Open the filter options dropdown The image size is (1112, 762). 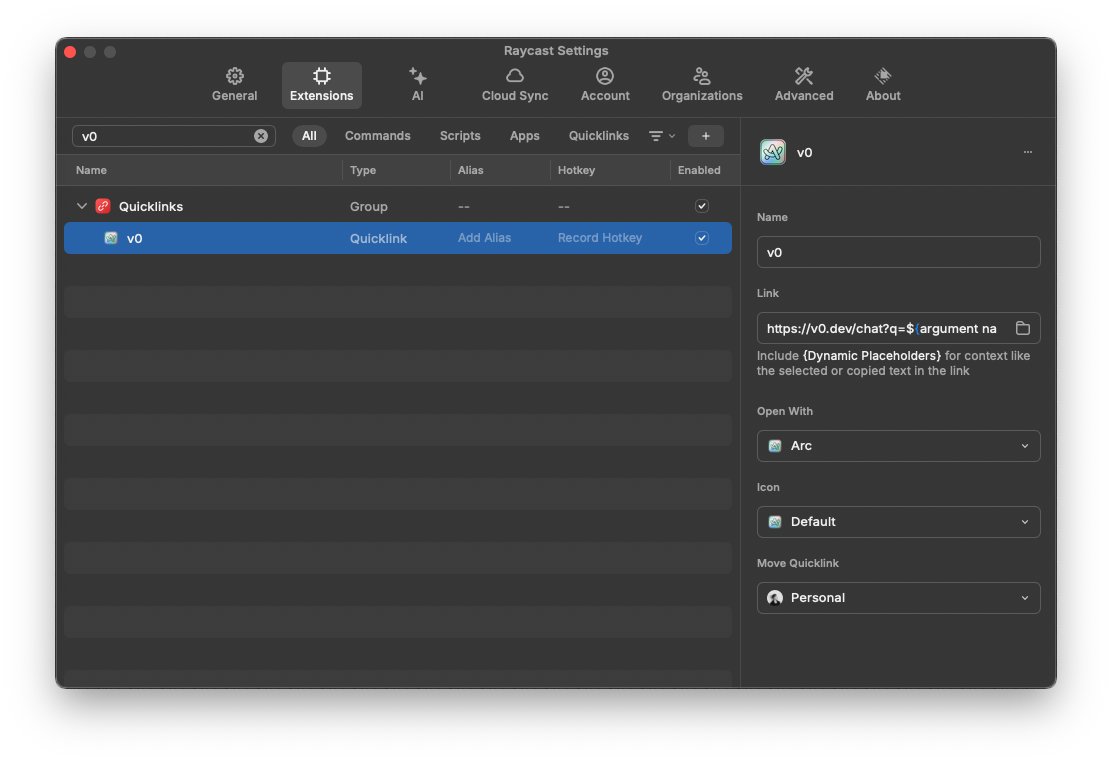[x=662, y=136]
